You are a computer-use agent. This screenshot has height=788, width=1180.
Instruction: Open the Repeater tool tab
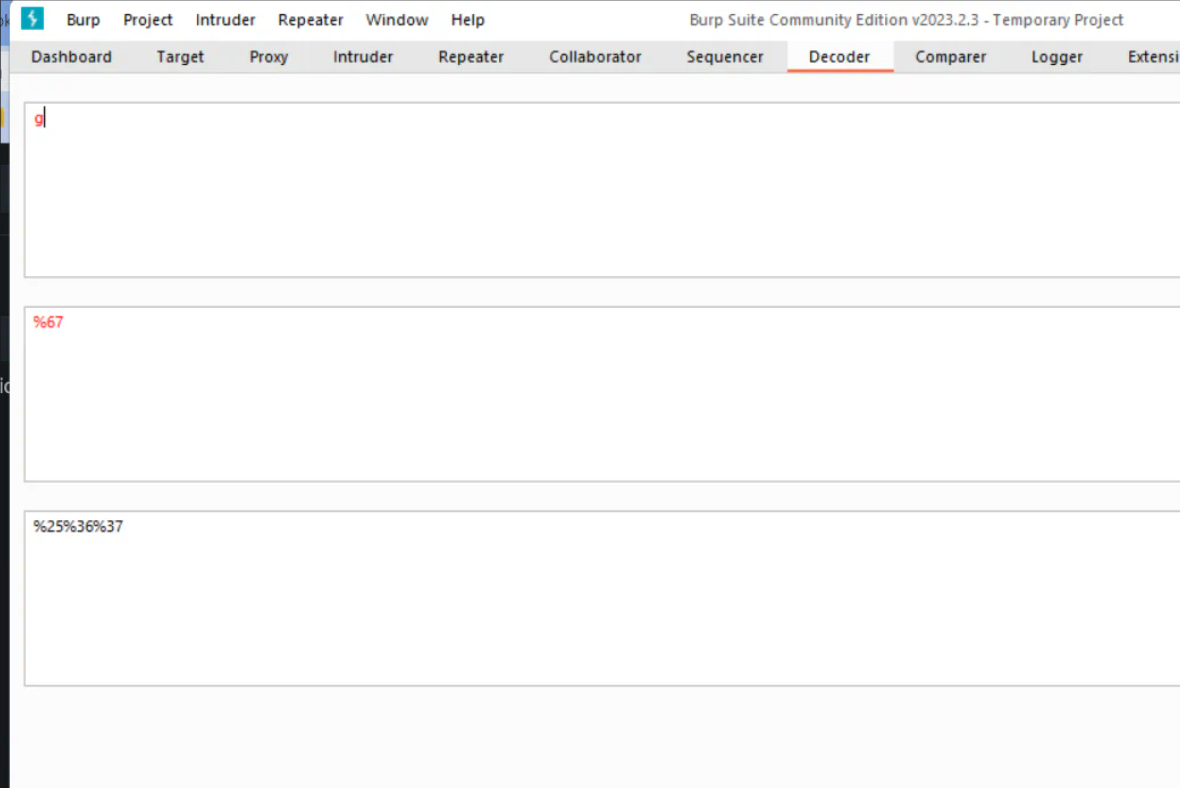(470, 57)
